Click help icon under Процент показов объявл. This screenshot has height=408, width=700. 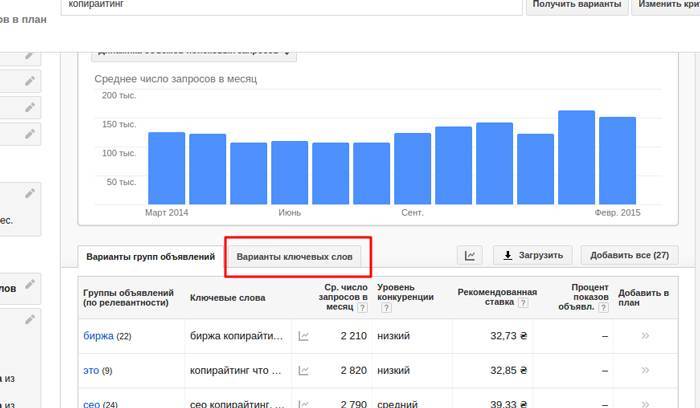(604, 308)
